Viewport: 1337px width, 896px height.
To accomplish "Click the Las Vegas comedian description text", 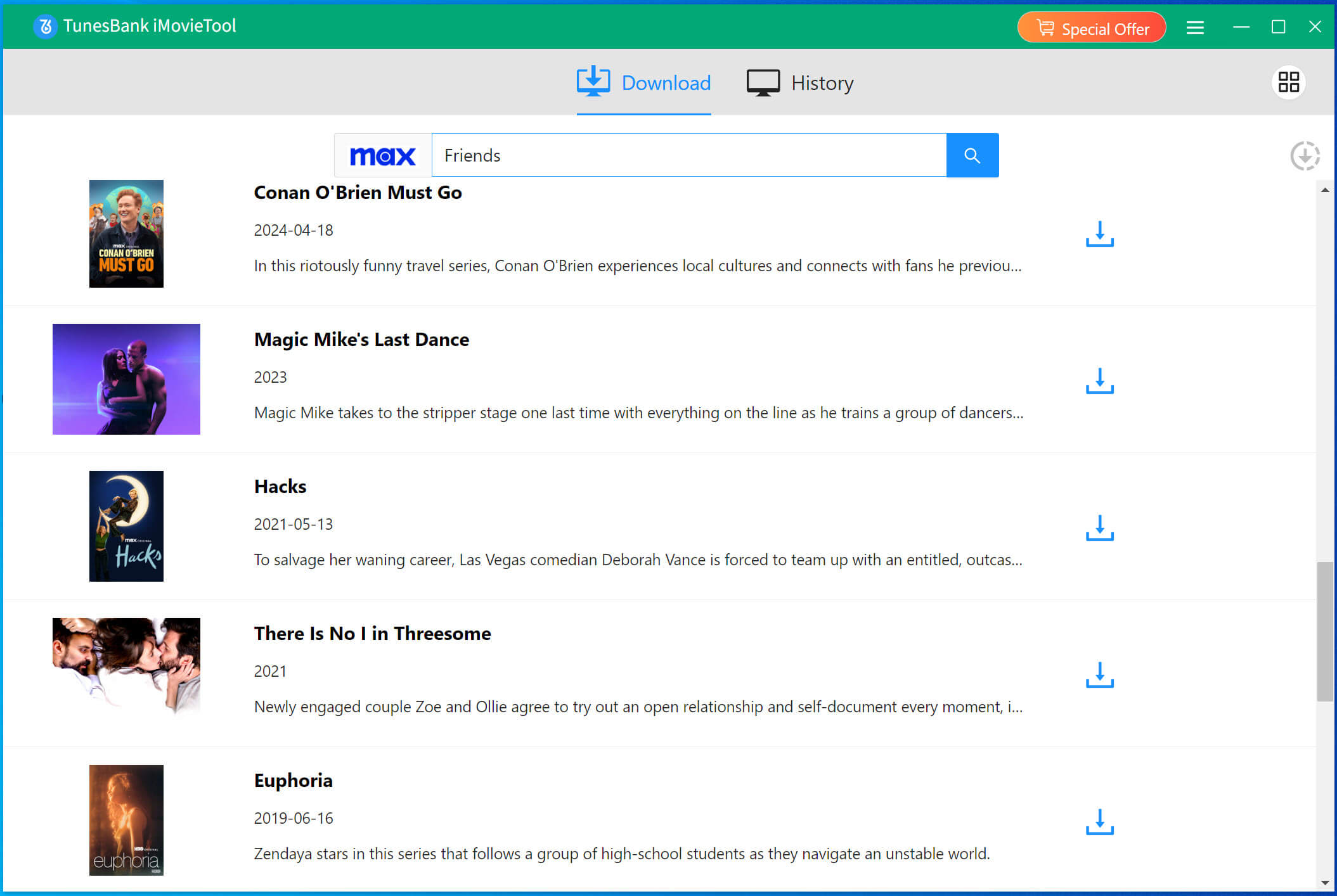I will (x=638, y=560).
